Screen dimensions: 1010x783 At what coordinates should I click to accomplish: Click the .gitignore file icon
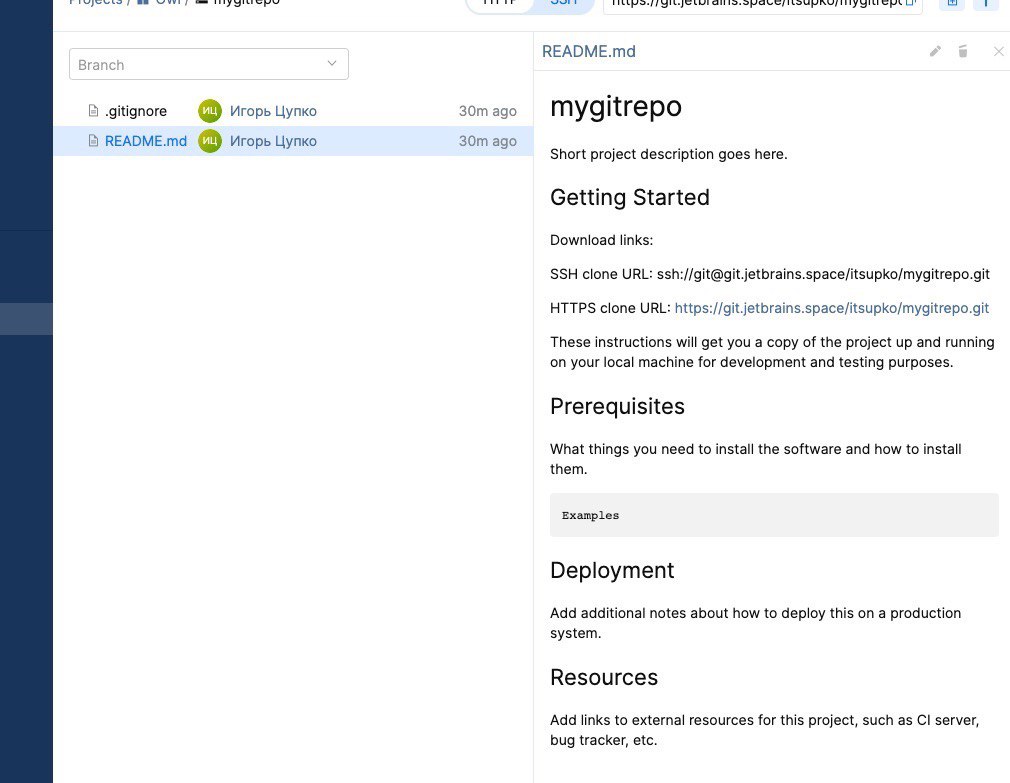(93, 111)
